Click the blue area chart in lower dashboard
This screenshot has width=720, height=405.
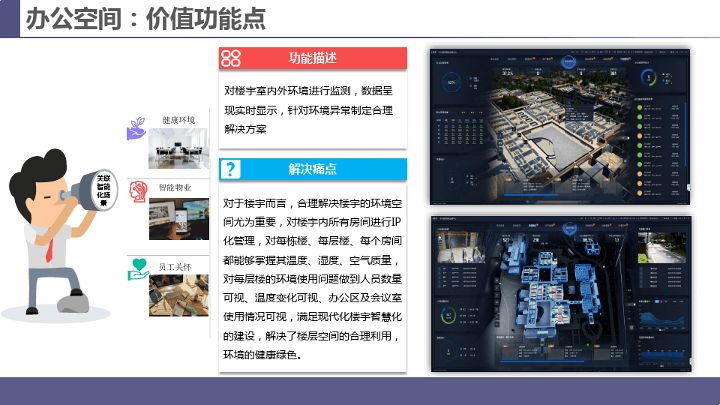(662, 319)
